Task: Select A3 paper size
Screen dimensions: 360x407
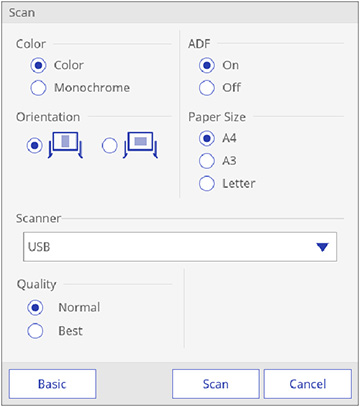Action: [x=207, y=161]
